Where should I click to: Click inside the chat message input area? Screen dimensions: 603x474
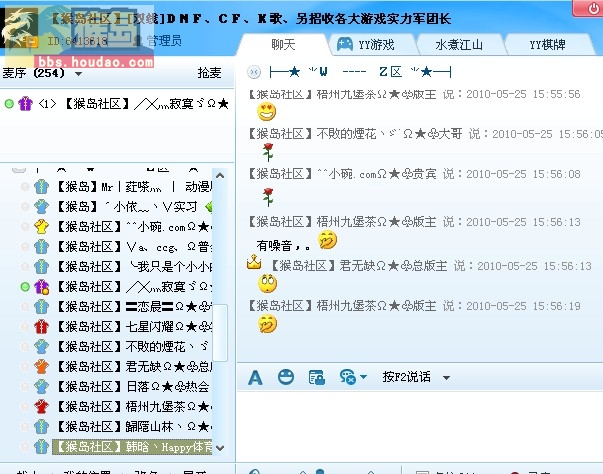(419, 427)
